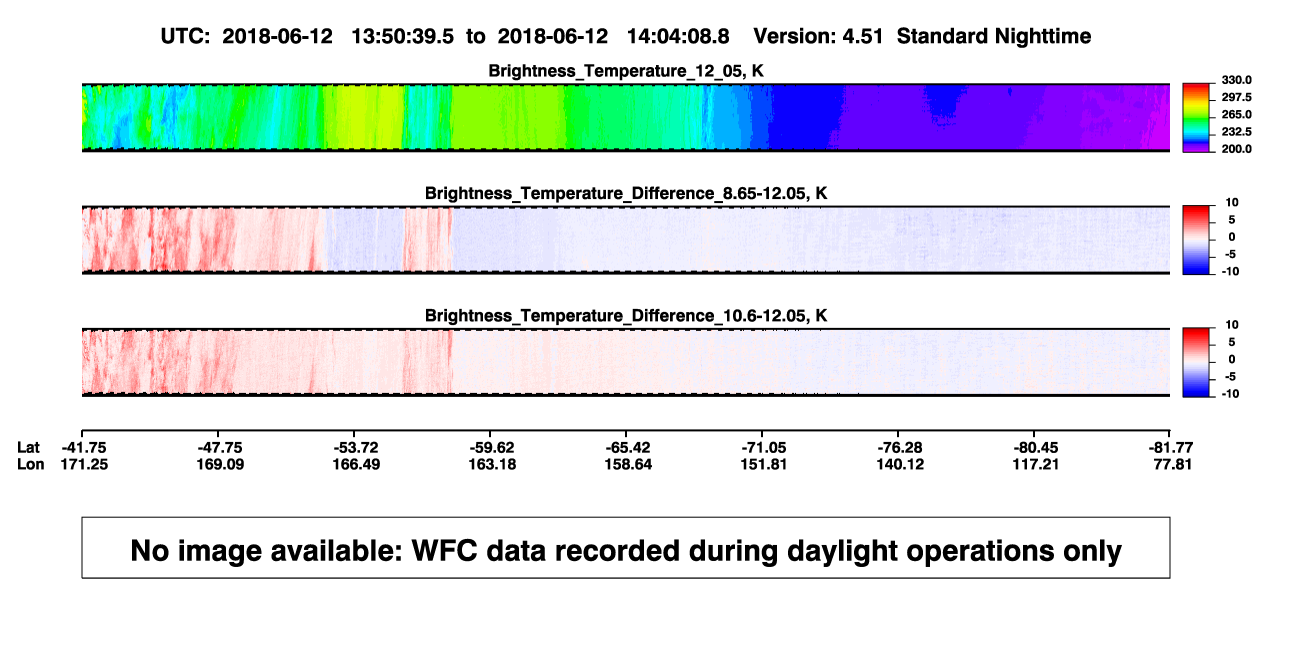1300x667 pixels.
Task: Click the 200.0 color scale label
Action: [1237, 149]
